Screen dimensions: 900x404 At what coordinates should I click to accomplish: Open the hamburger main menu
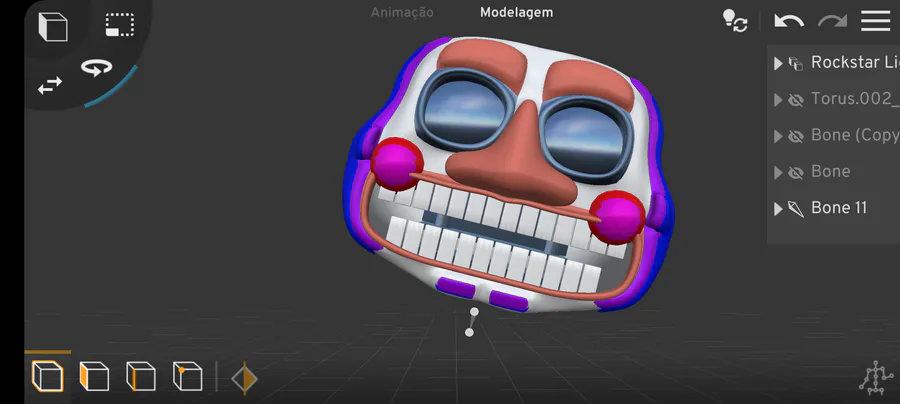pos(875,21)
